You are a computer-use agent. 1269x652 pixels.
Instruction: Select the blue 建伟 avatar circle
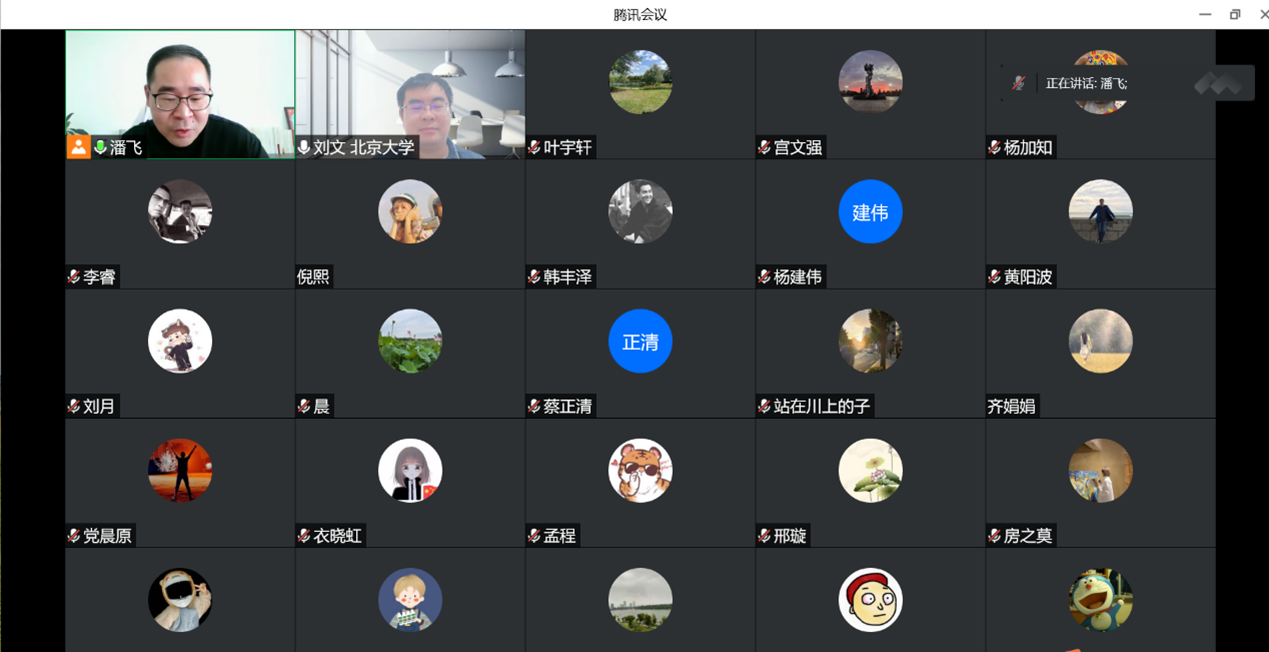(870, 212)
